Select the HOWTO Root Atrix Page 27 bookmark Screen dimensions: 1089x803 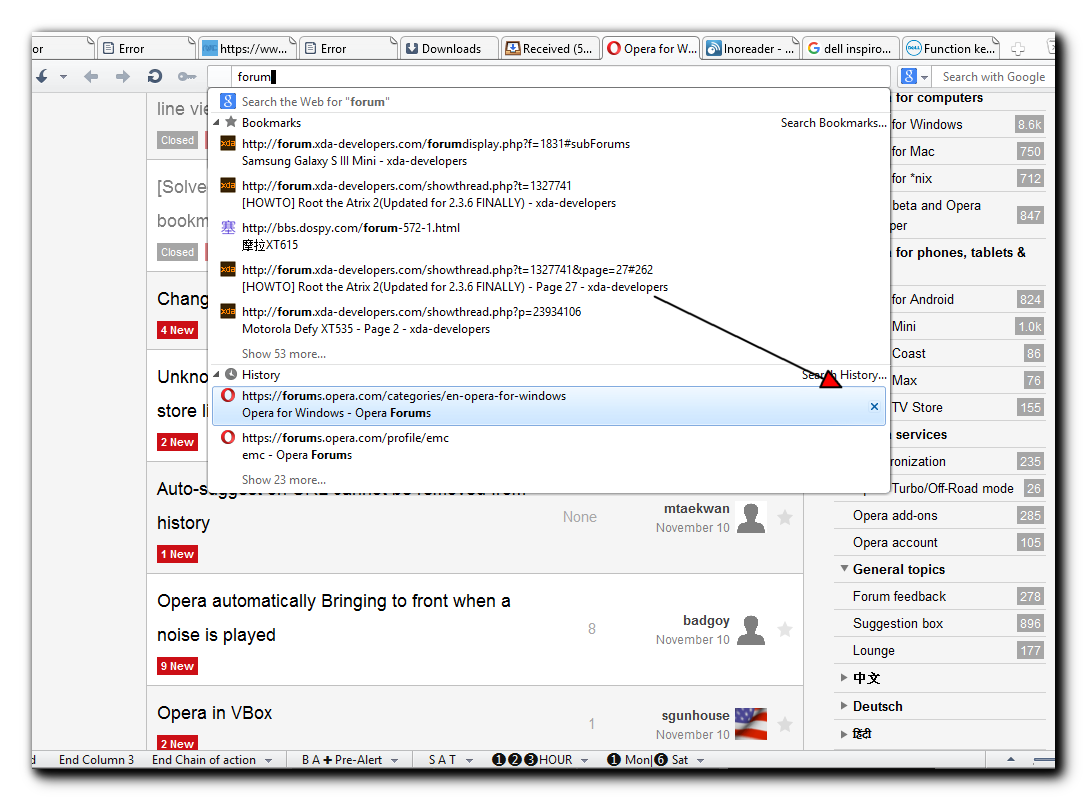point(549,278)
